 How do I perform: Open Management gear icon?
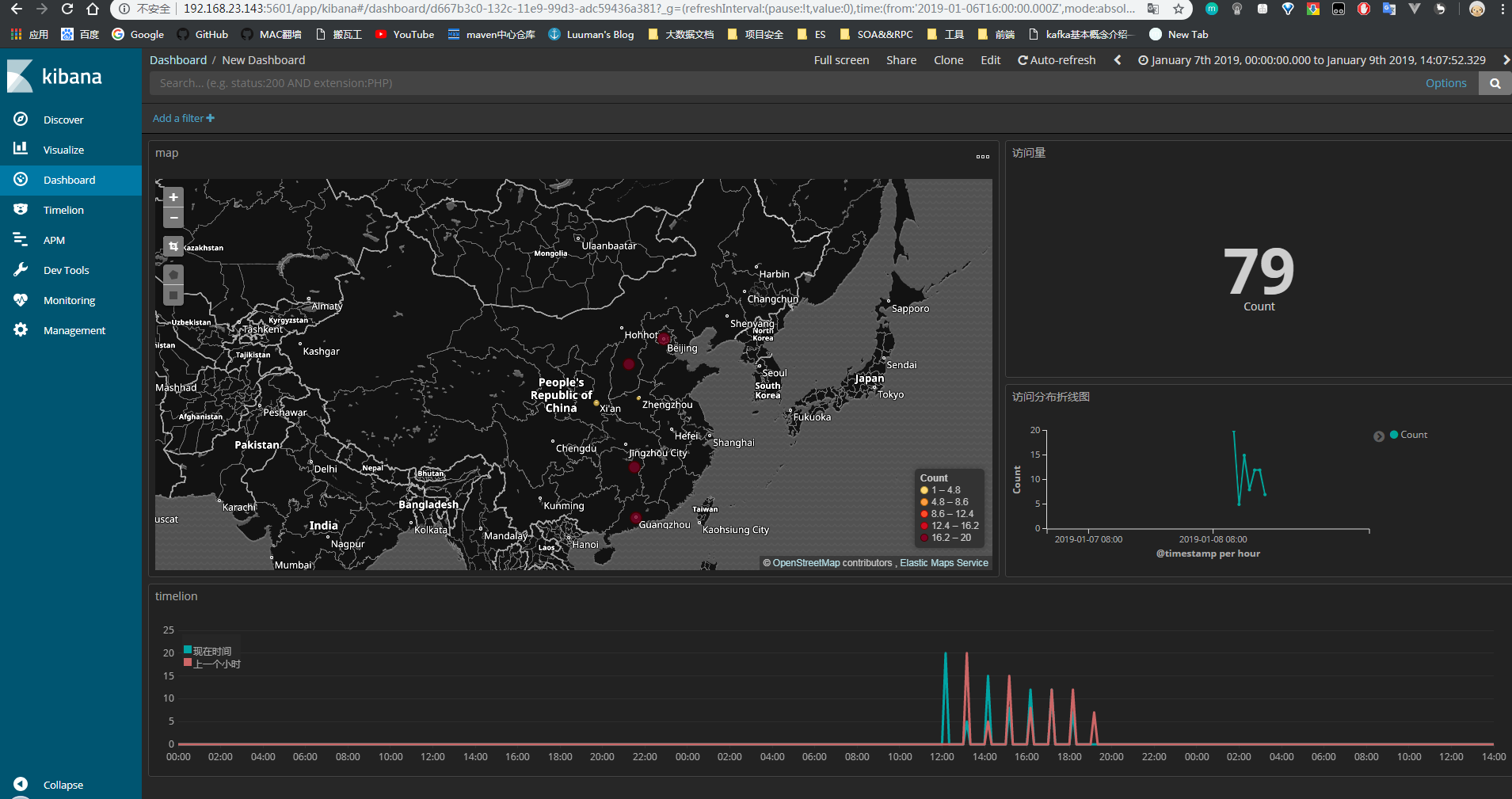tap(21, 330)
